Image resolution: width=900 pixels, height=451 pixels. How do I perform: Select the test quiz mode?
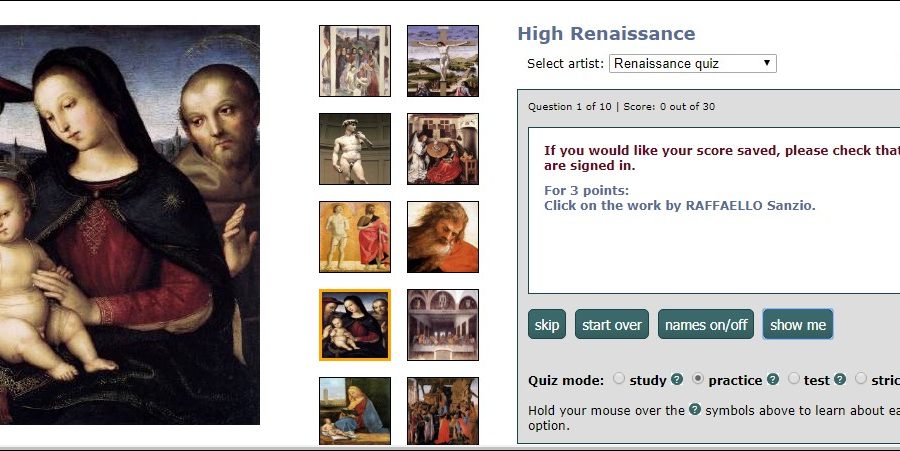(x=794, y=379)
